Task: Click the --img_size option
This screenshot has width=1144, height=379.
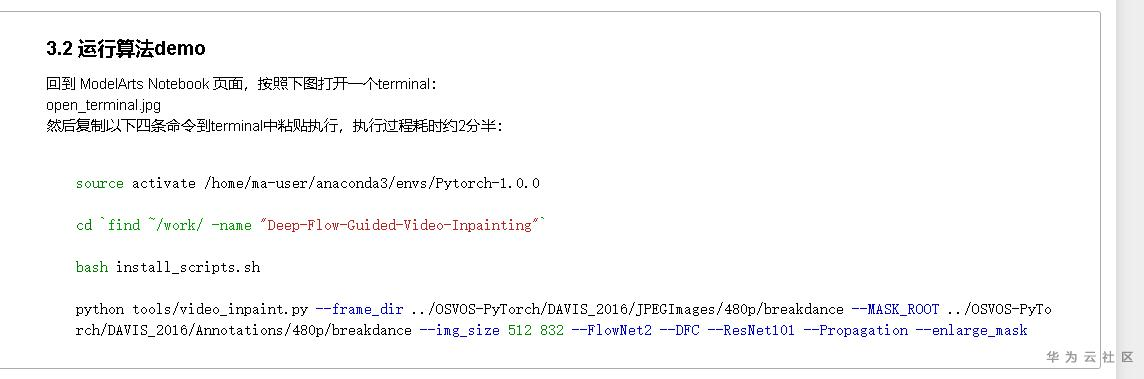Action: coord(460,330)
